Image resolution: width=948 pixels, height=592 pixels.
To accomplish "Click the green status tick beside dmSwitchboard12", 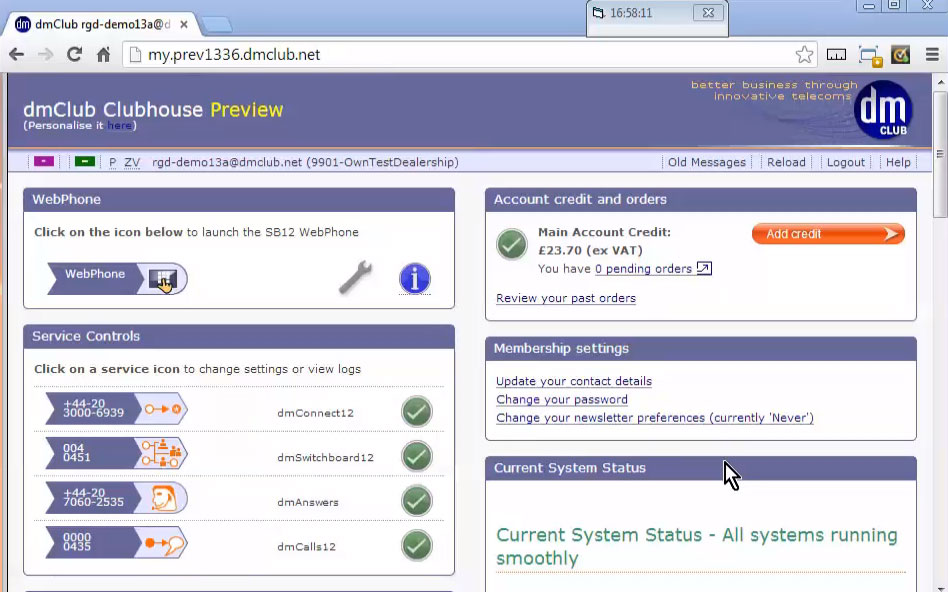I will 417,456.
